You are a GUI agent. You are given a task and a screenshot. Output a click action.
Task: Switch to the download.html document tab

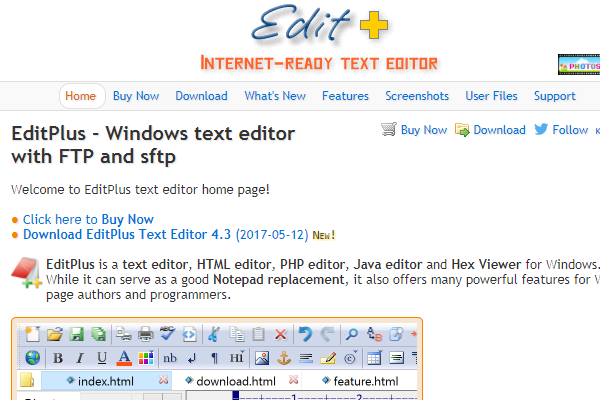point(235,381)
